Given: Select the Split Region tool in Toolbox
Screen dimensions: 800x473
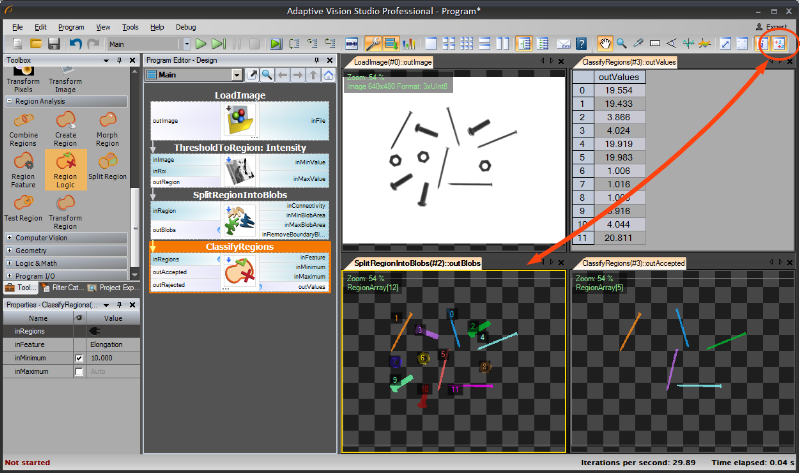Looking at the screenshot, I should coord(108,161).
